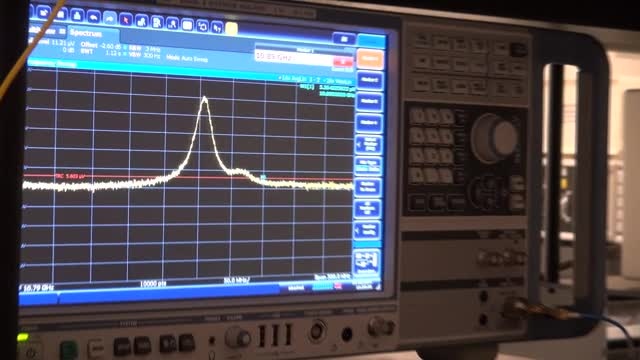Turn off markers with All Markers Off

click(x=368, y=209)
